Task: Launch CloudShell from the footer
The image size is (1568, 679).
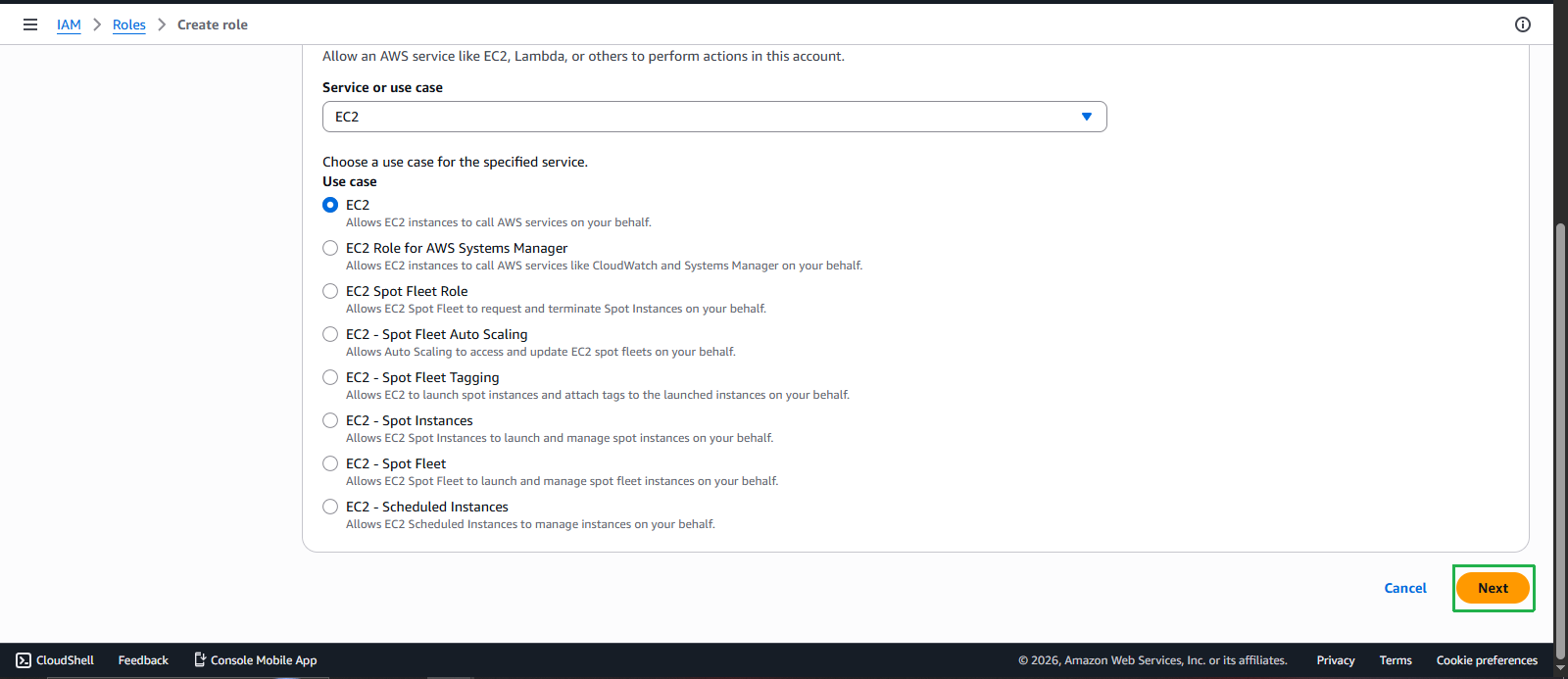Action: coord(55,660)
